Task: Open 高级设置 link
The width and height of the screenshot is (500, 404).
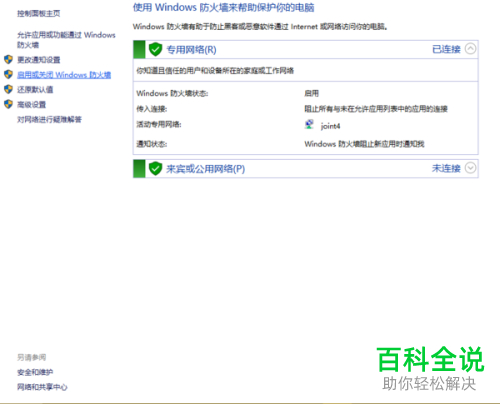Action: pos(32,105)
